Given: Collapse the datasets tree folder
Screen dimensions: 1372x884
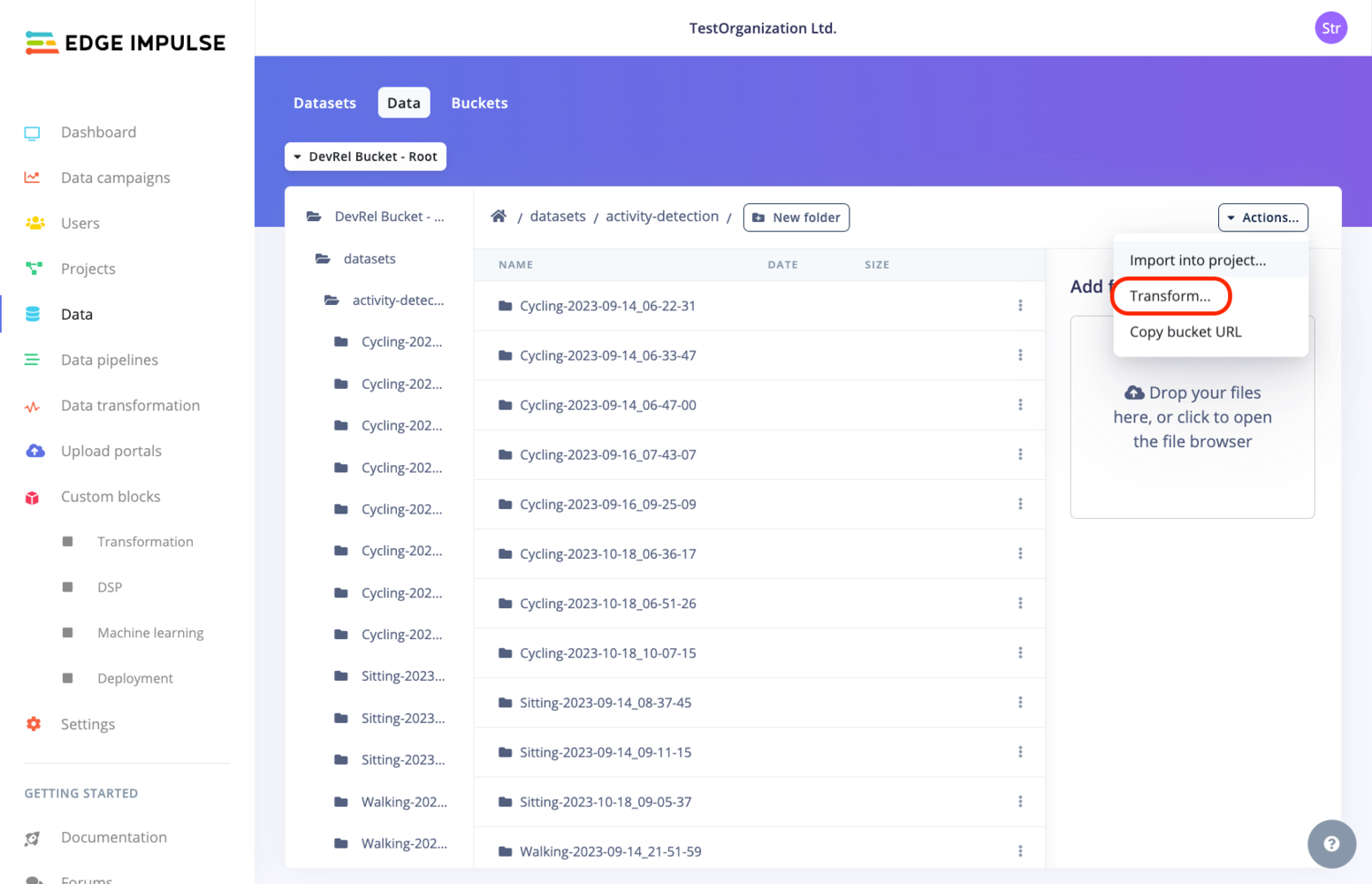Looking at the screenshot, I should pyautogui.click(x=324, y=259).
